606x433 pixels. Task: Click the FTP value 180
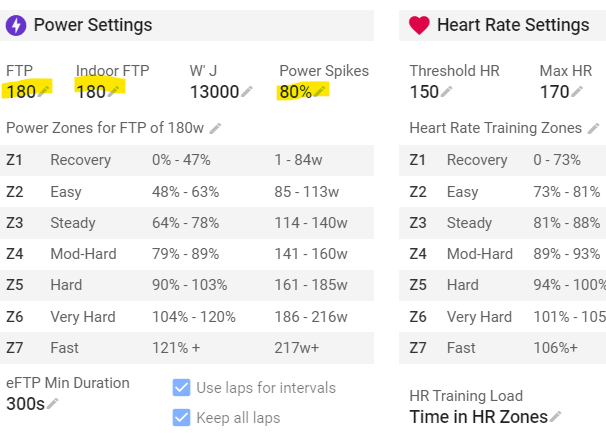20,92
